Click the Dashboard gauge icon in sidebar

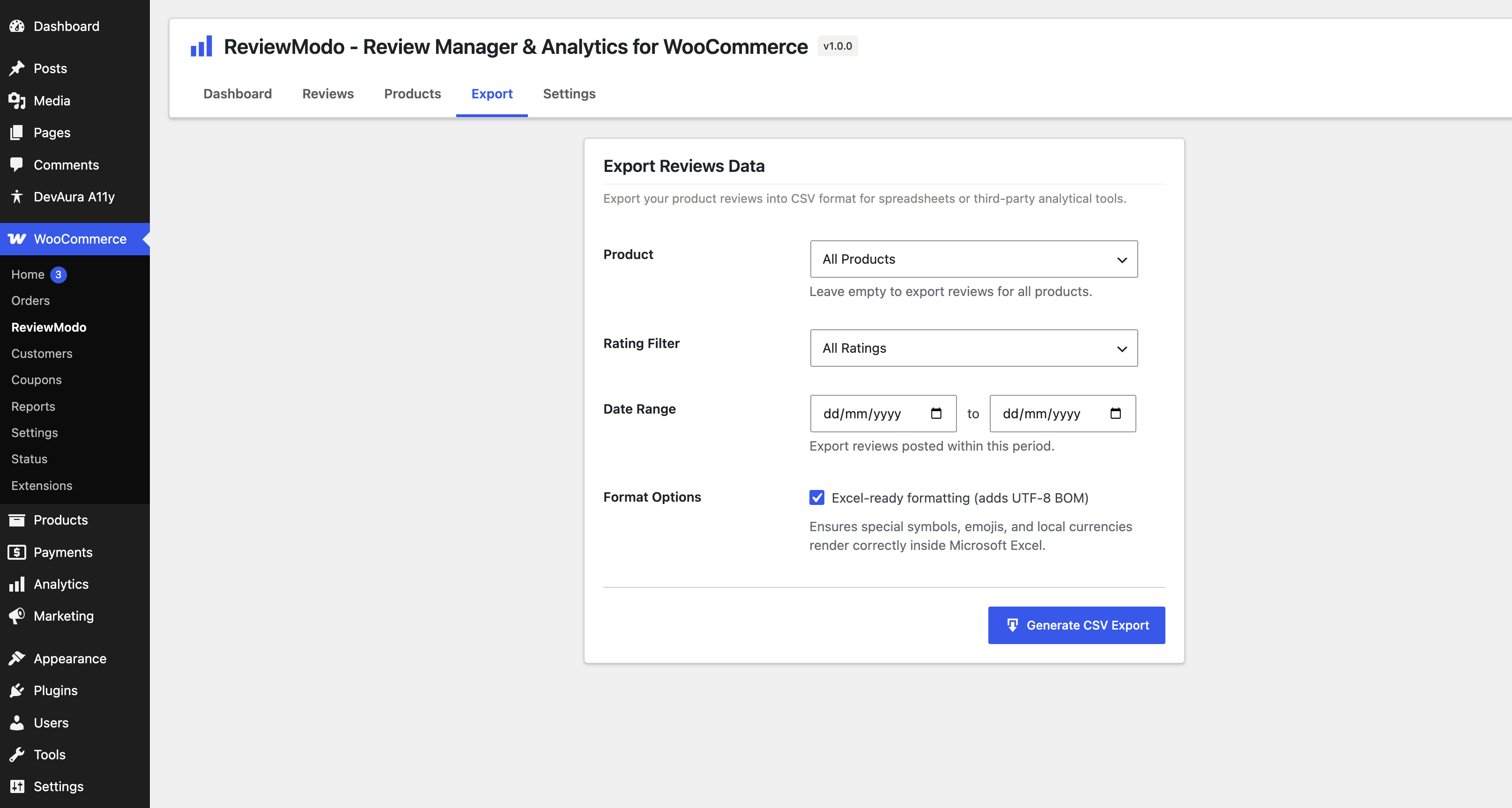tap(17, 26)
